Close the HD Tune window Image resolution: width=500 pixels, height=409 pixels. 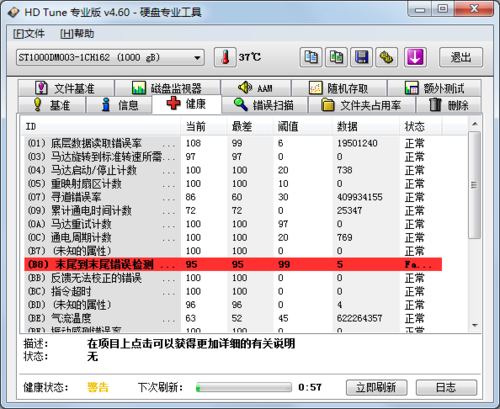[474, 9]
